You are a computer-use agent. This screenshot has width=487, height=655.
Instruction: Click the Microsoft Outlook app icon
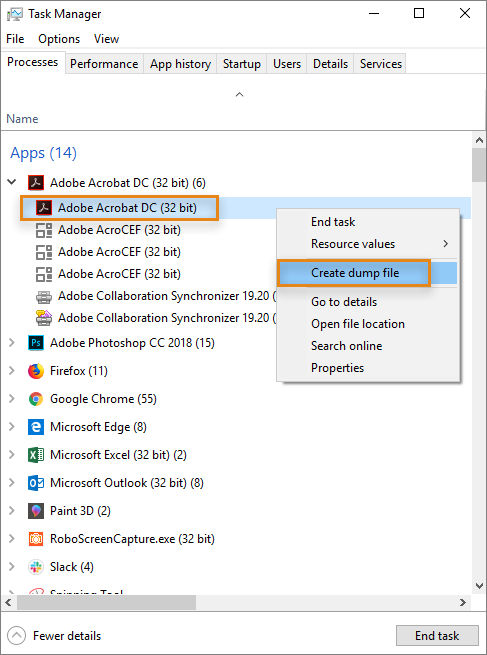point(36,483)
